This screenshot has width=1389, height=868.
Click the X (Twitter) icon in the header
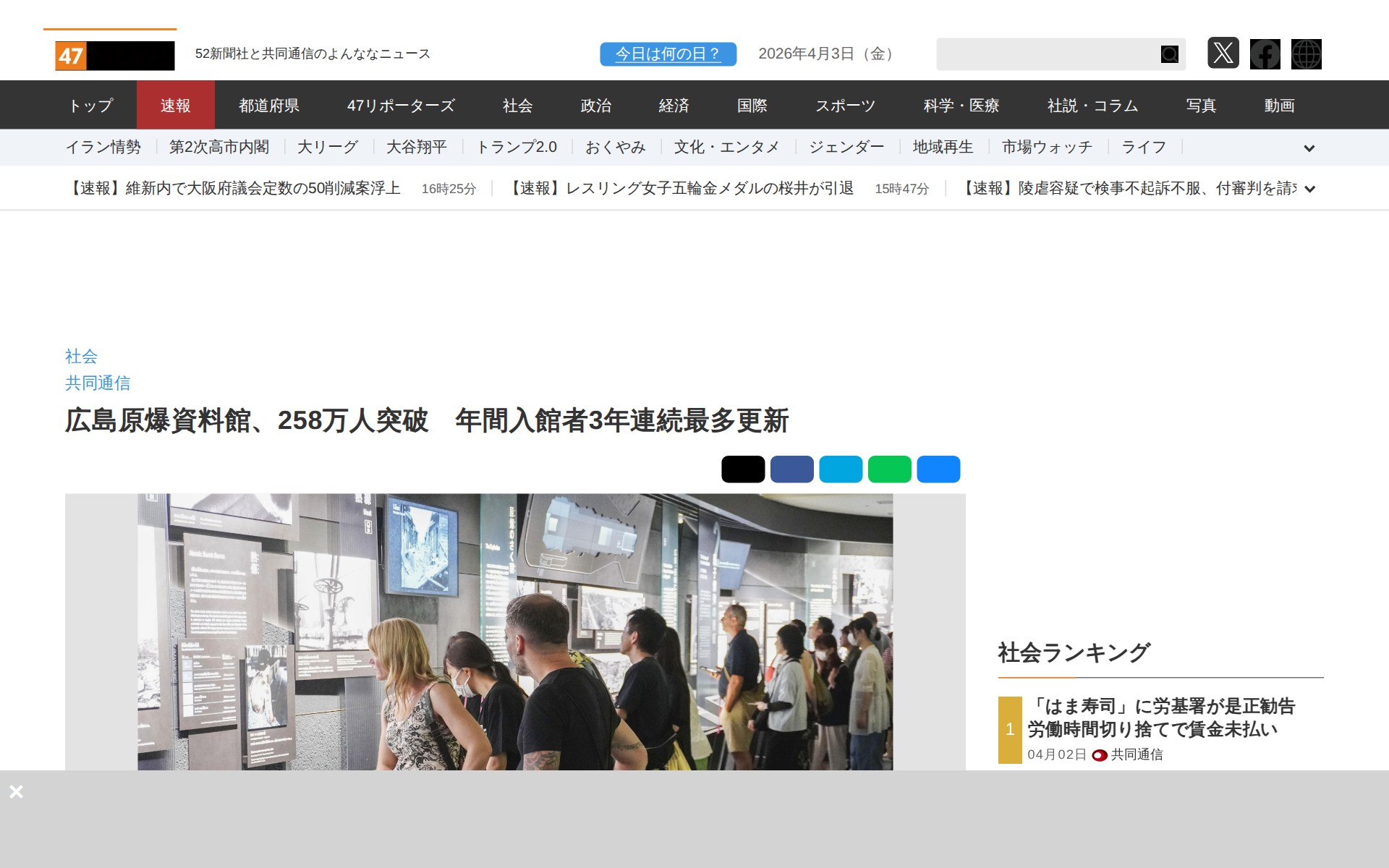(1224, 54)
